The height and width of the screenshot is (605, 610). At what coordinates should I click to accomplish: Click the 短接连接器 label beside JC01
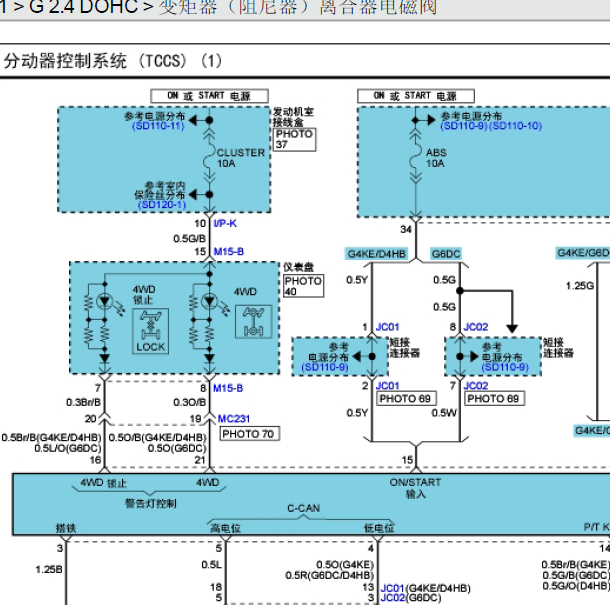point(405,348)
